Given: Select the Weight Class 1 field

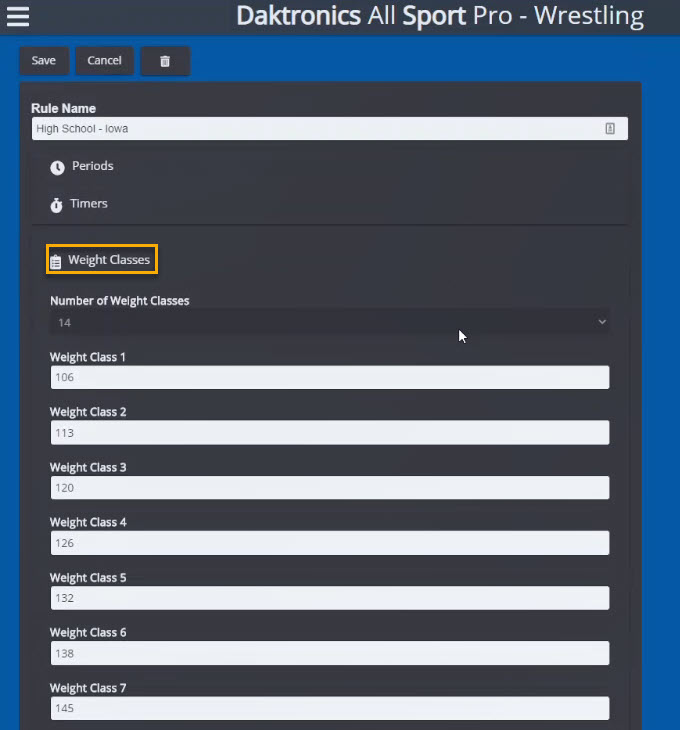Looking at the screenshot, I should (329, 378).
